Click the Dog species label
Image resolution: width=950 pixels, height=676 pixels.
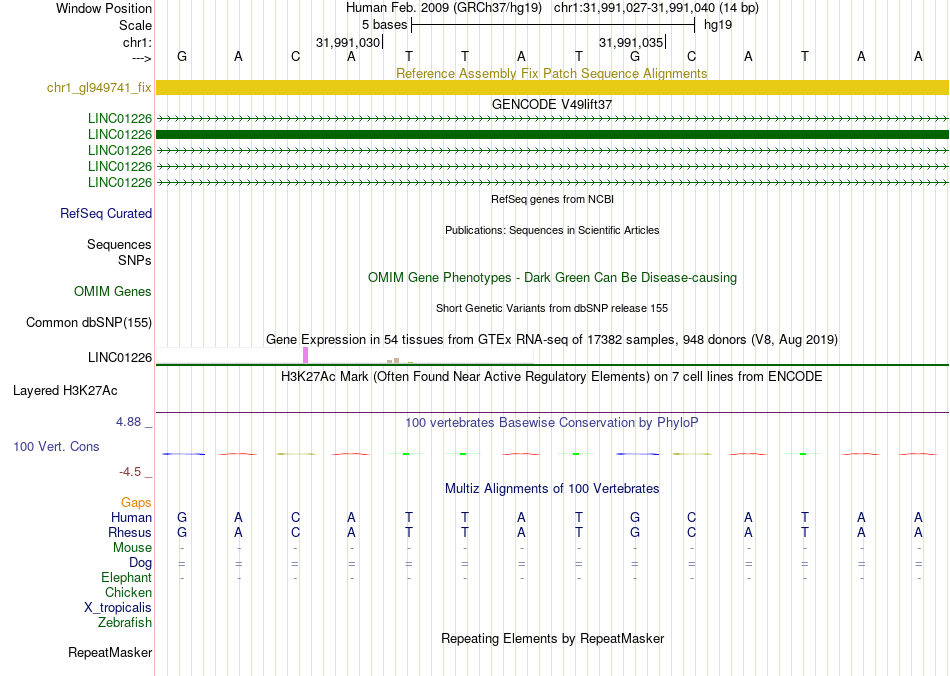click(140, 563)
